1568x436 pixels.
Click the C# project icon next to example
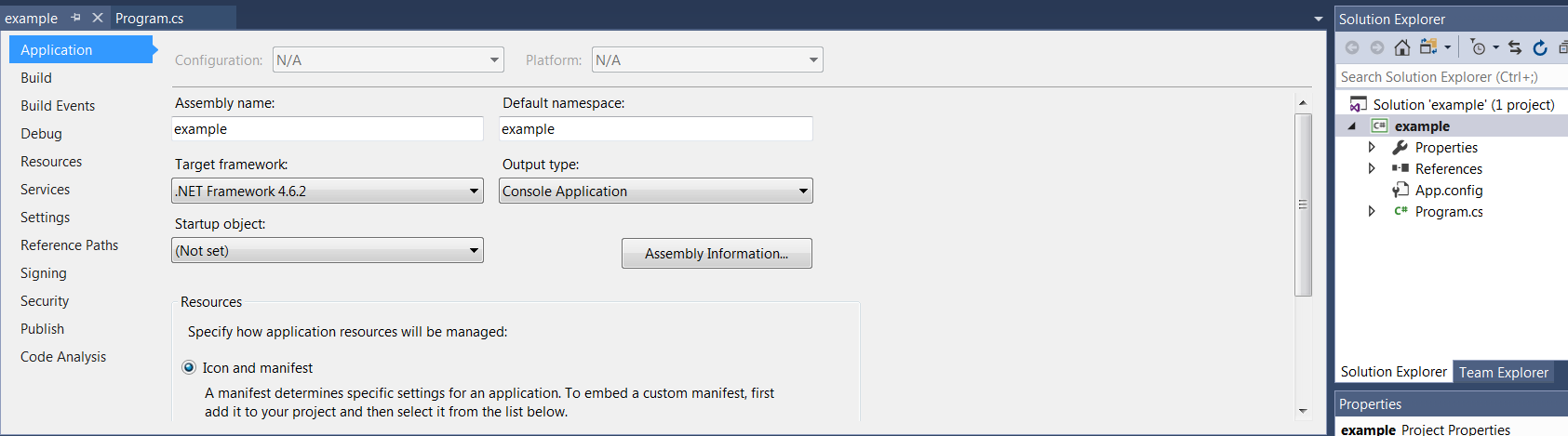(x=1379, y=126)
